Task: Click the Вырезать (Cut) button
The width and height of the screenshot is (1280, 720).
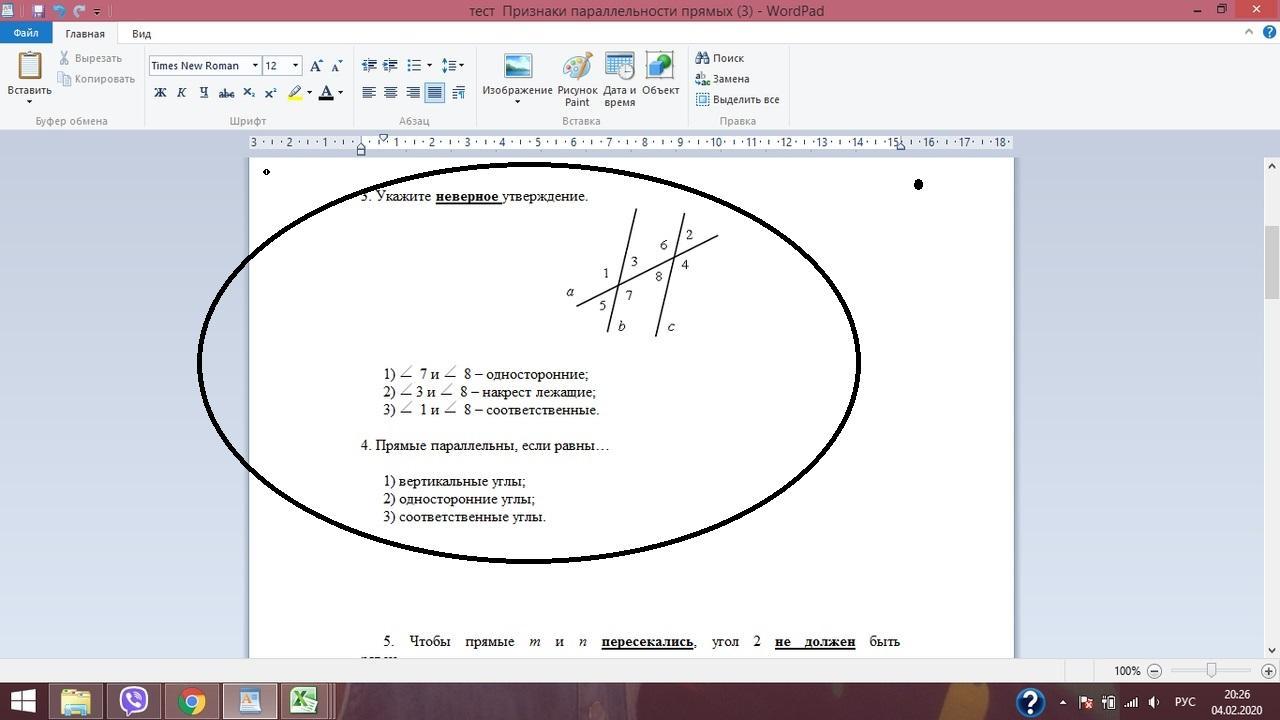Action: tap(90, 58)
